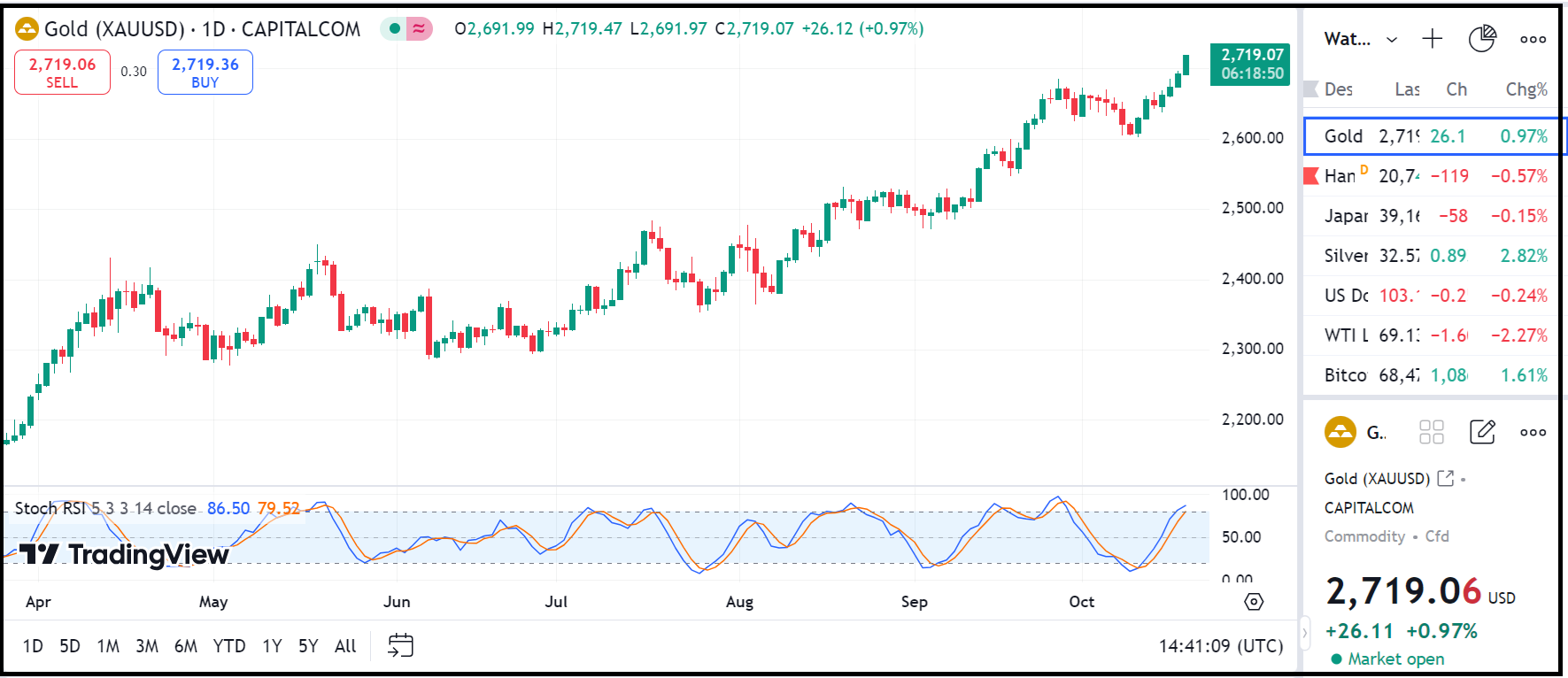Open the timezone menu showing 14:41:09 (UTC)
Viewport: 1568px width, 678px height.
tap(1220, 645)
